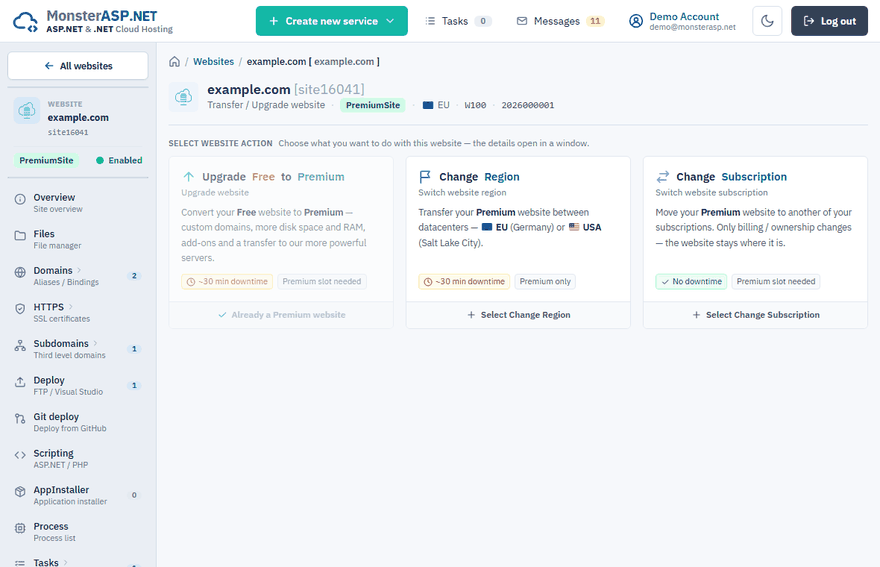Click the Messages count badge 11
880x567 pixels.
[x=595, y=21]
